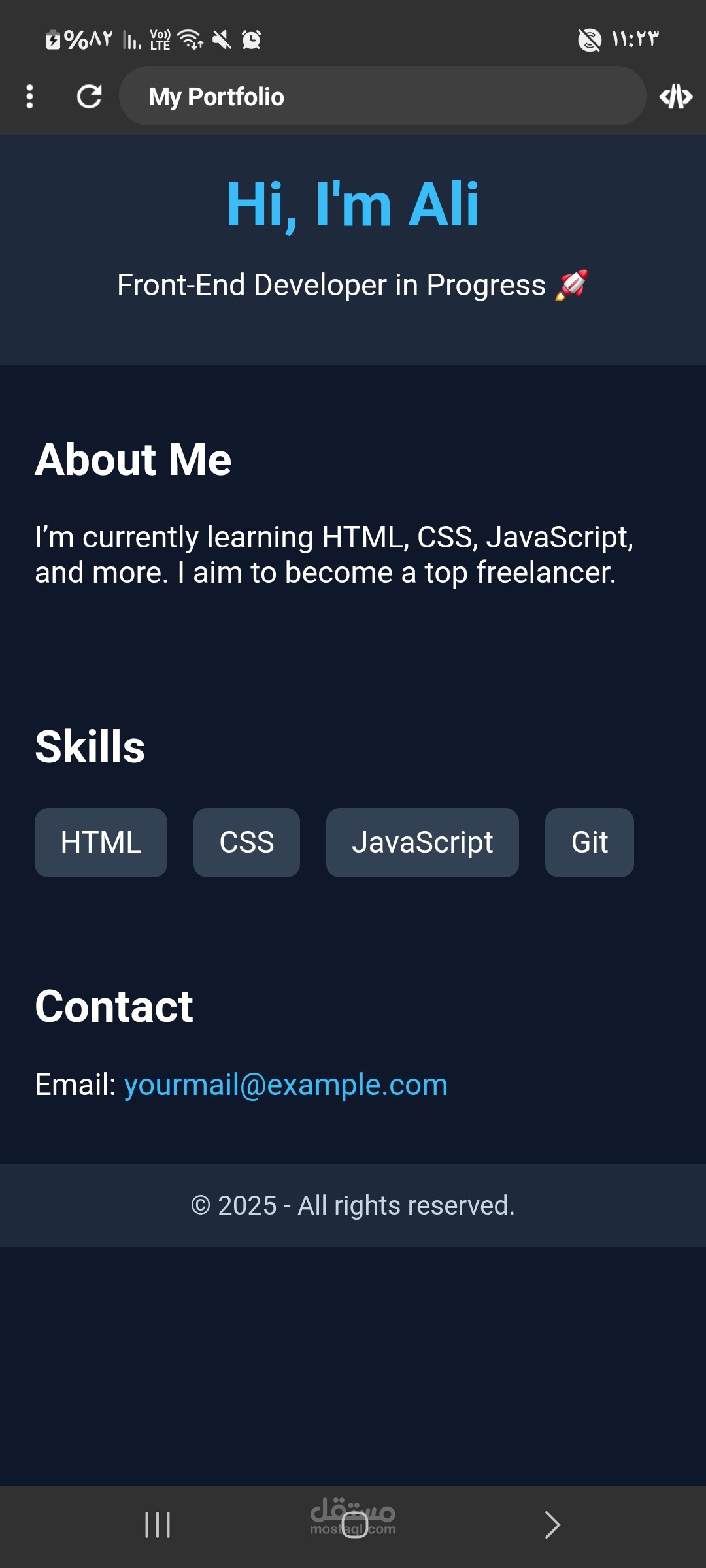Tap the Git skill chip
This screenshot has height=1568, width=706.
pos(590,843)
